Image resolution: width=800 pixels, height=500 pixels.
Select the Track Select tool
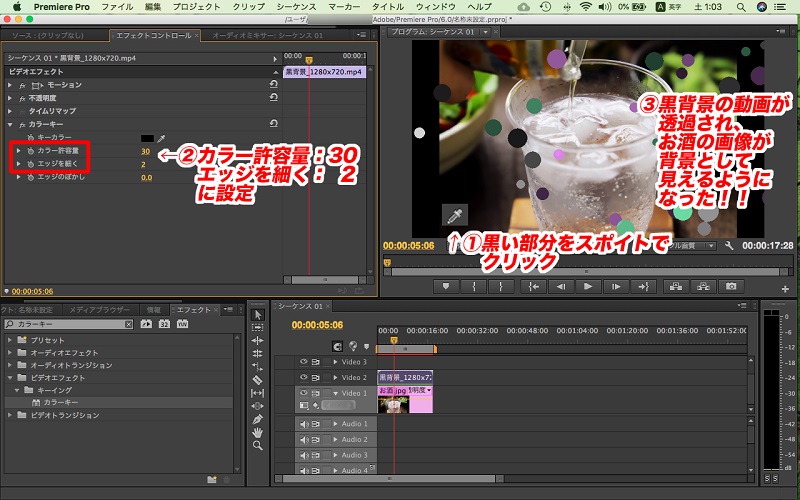(258, 328)
